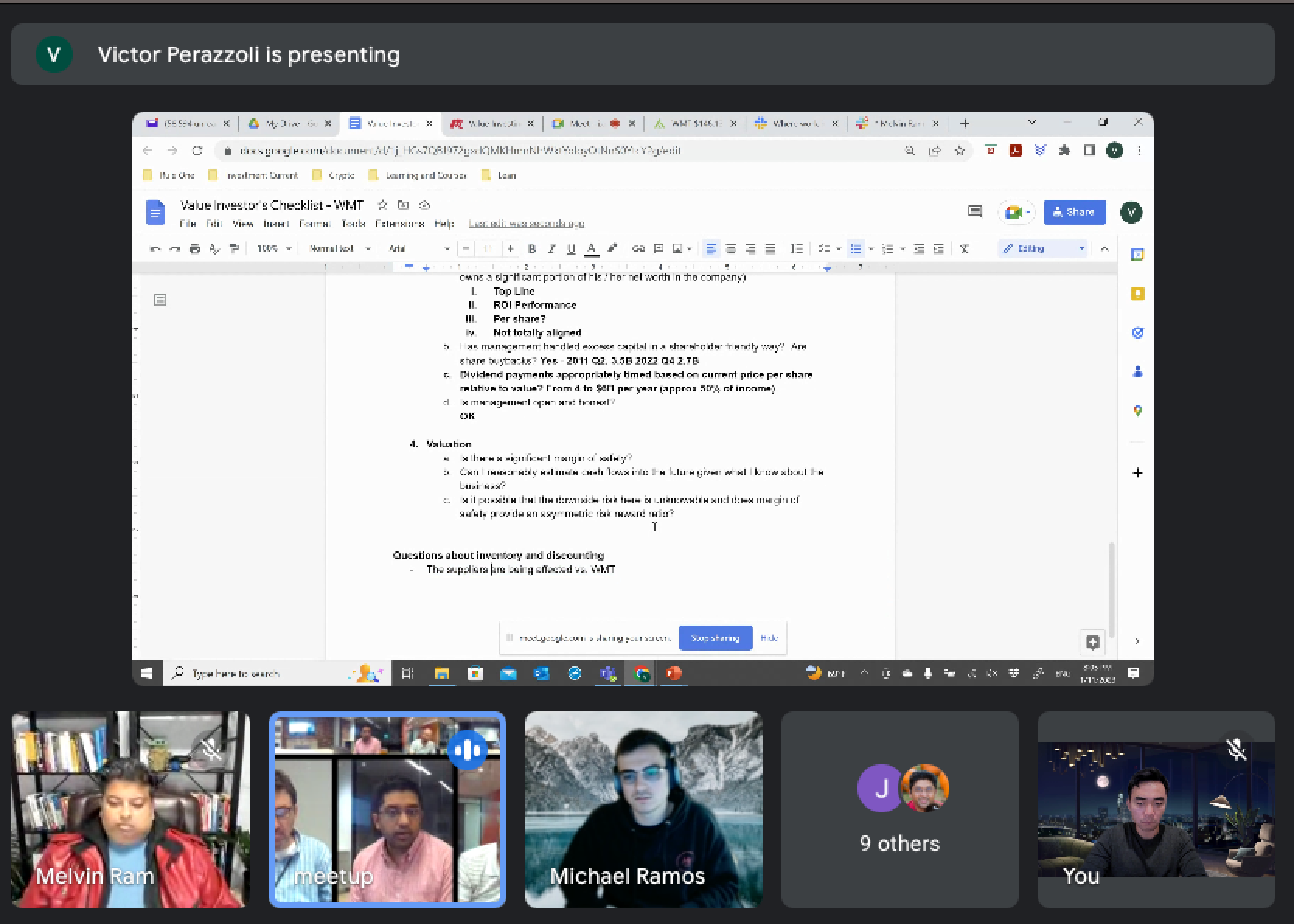Screen dimensions: 1294x924
Task: Click the Chrome extensions puzzle icon
Action: click(x=1064, y=151)
